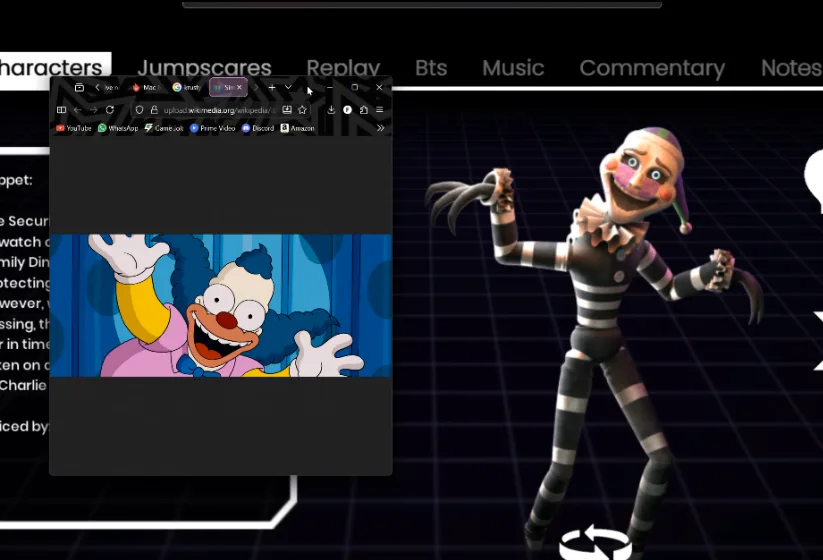This screenshot has width=823, height=560.
Task: Open the GameJolt bookmark
Action: (x=164, y=128)
